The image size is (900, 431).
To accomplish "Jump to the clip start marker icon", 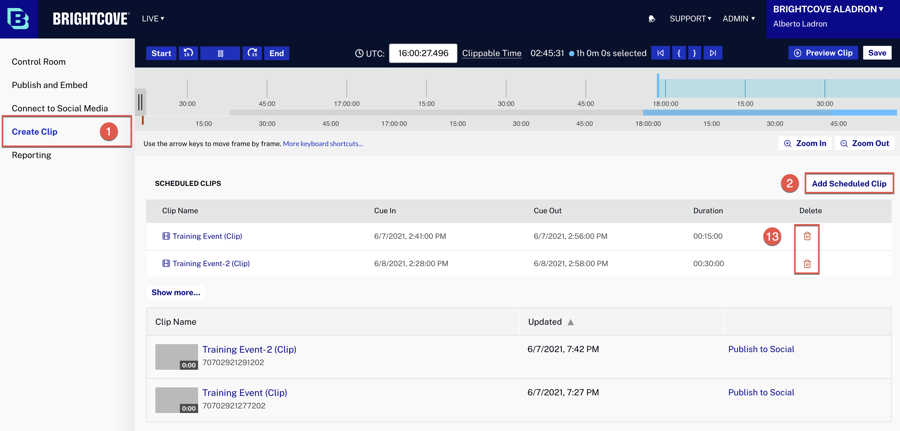I will coord(660,53).
